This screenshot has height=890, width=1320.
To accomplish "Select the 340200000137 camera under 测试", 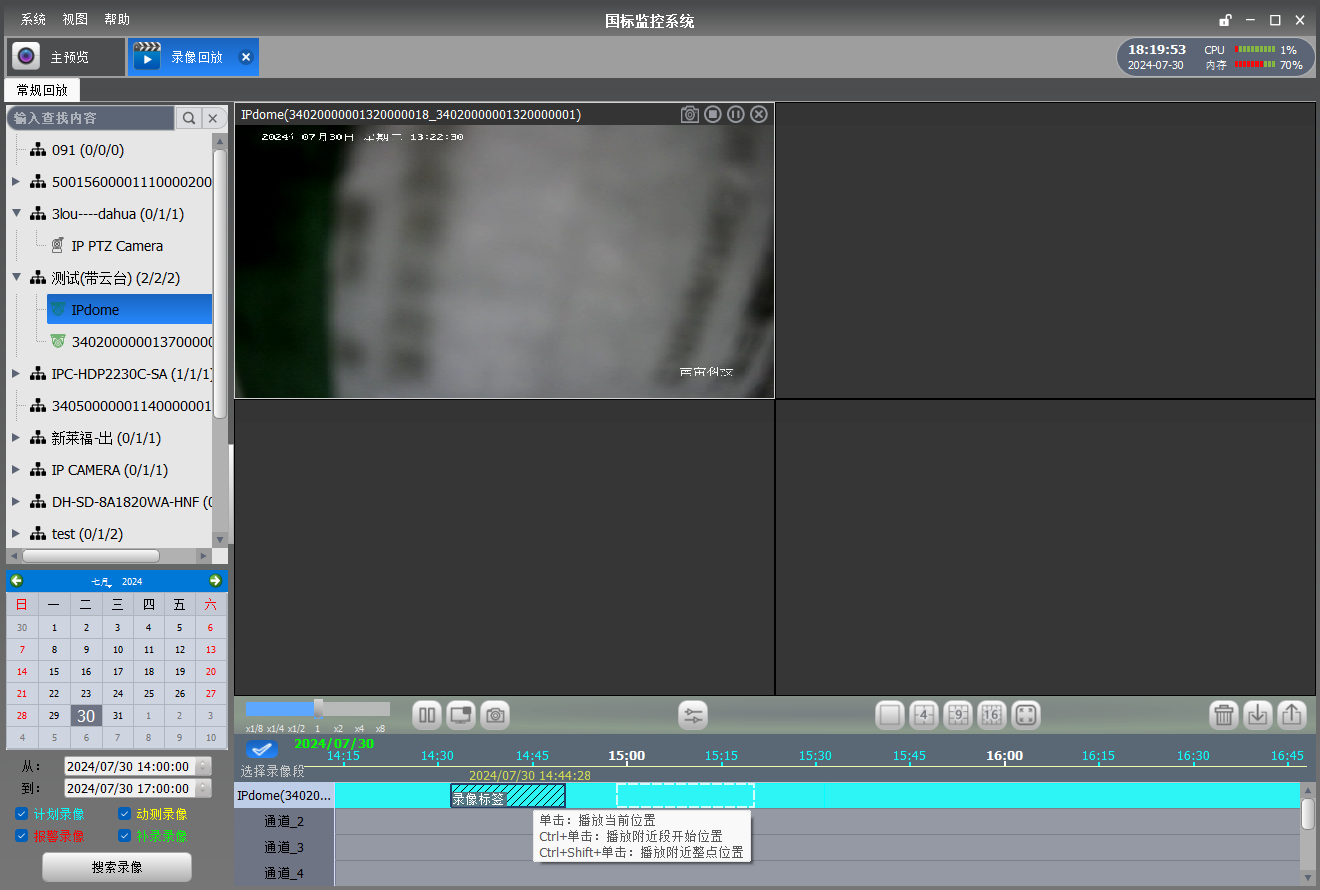I will click(131, 342).
